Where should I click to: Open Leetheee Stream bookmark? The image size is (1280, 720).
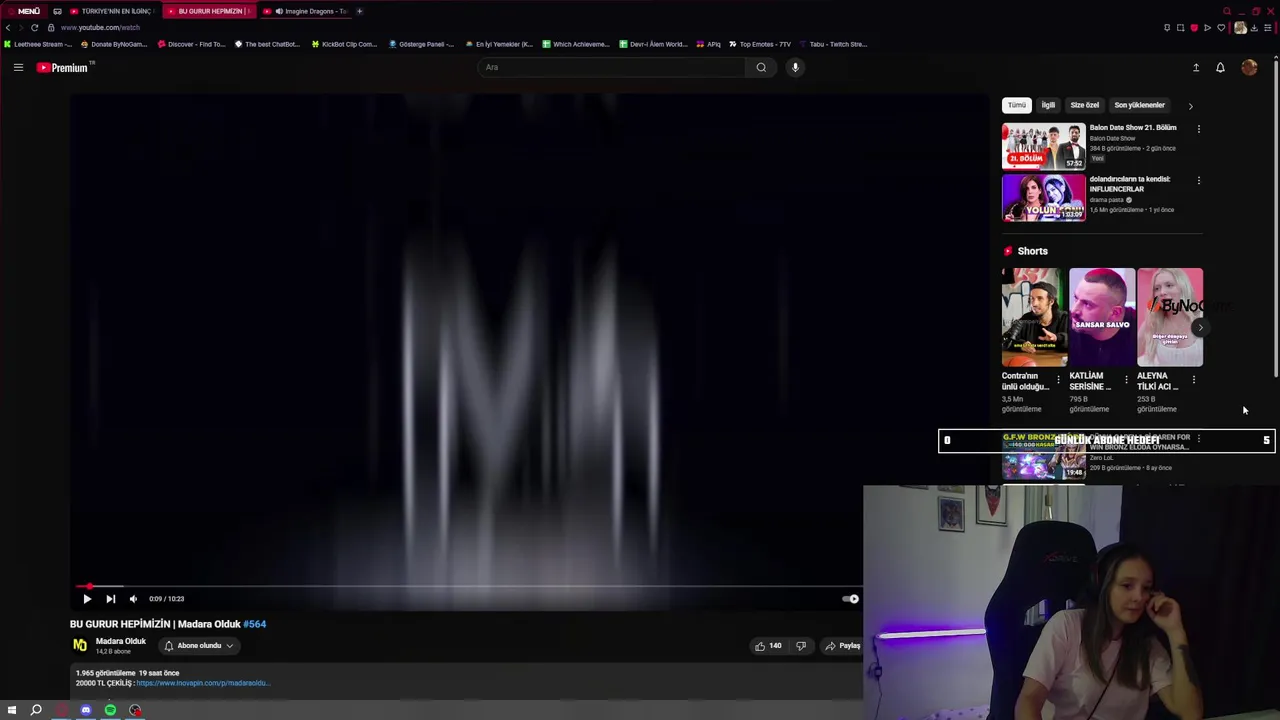38,44
